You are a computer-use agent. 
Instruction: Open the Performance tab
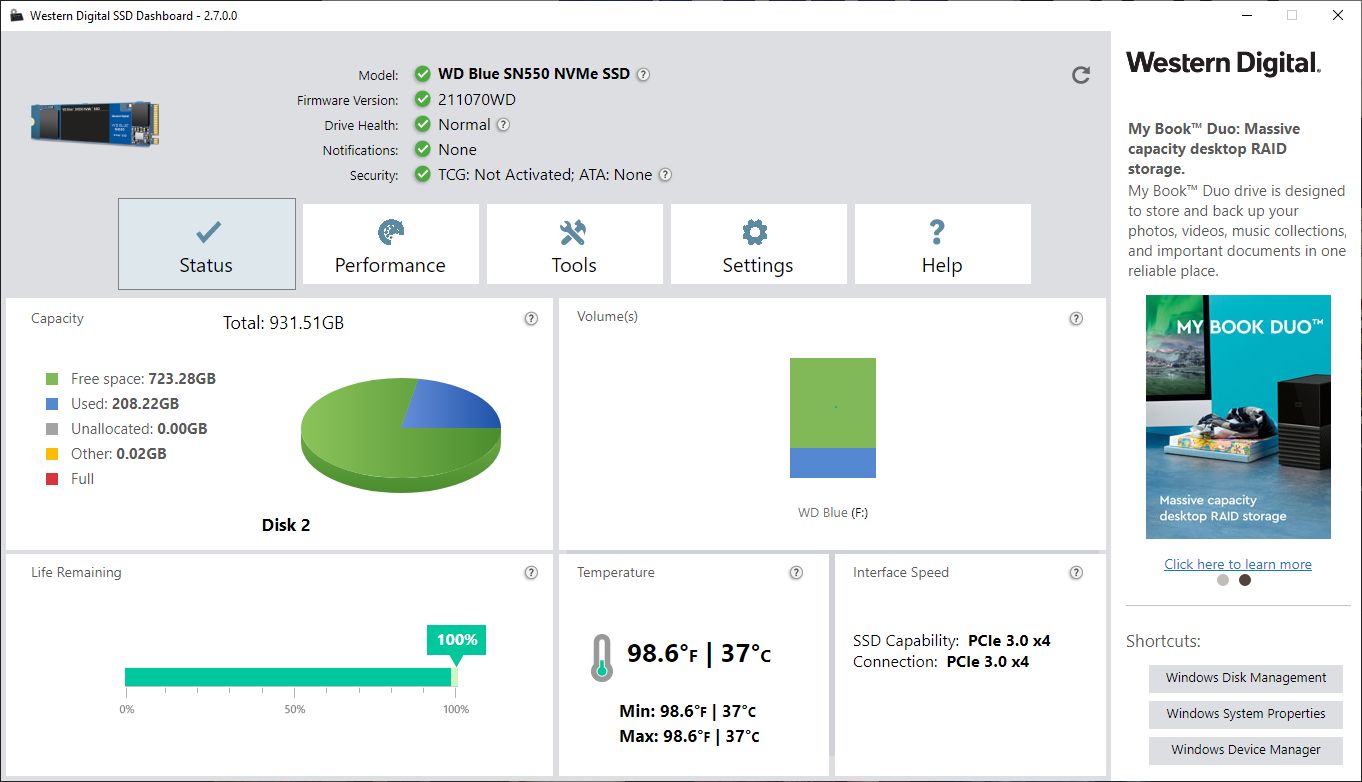pos(390,244)
